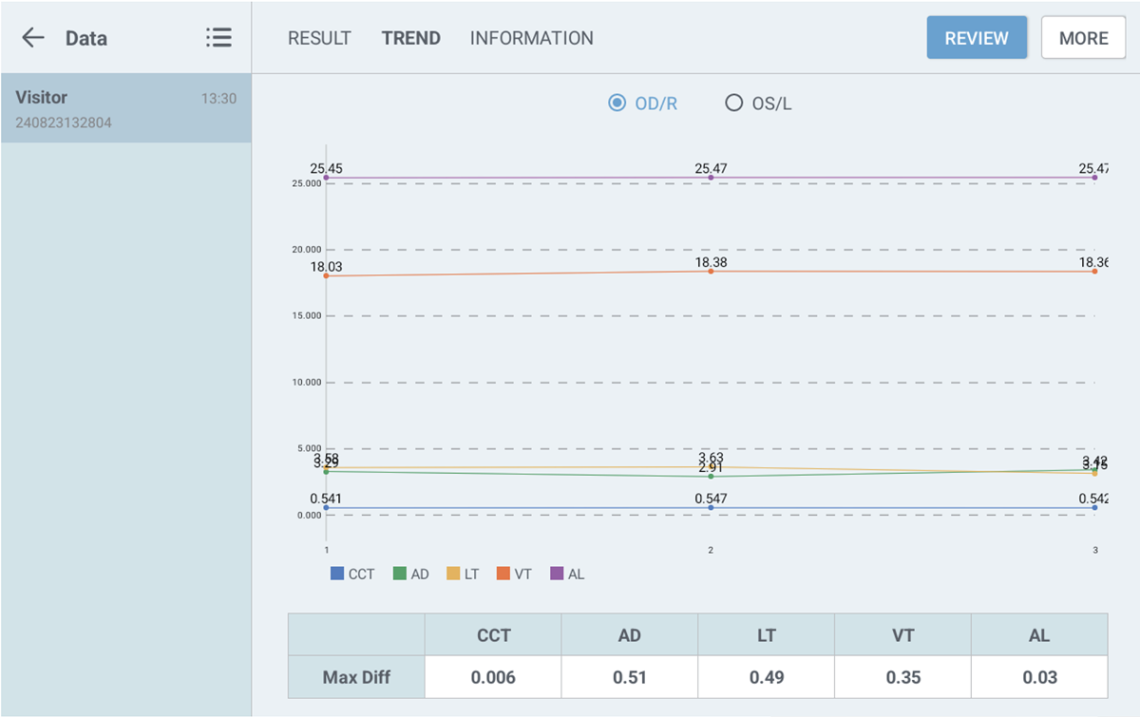Image resolution: width=1140 pixels, height=717 pixels.
Task: Click the AL Max Diff cell 0.03
Action: 1039,677
